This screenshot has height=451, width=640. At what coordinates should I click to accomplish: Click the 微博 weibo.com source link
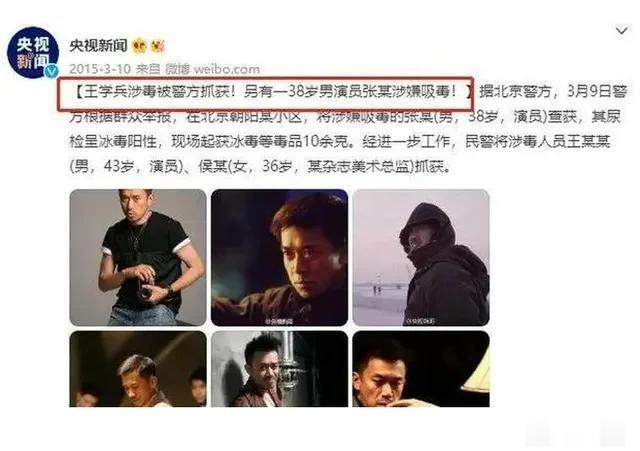(x=212, y=69)
